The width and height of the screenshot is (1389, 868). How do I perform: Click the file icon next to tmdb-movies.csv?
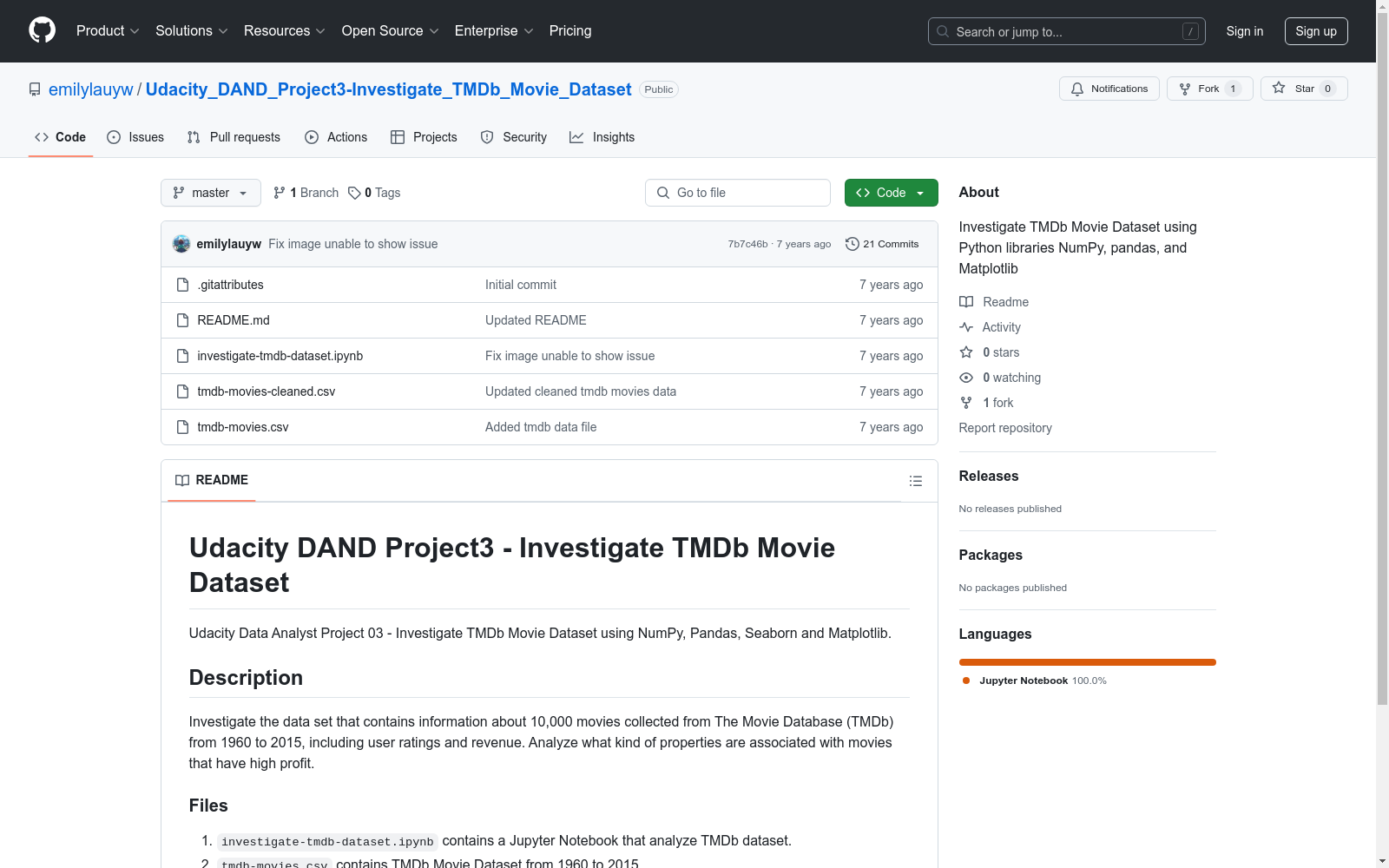tap(182, 427)
